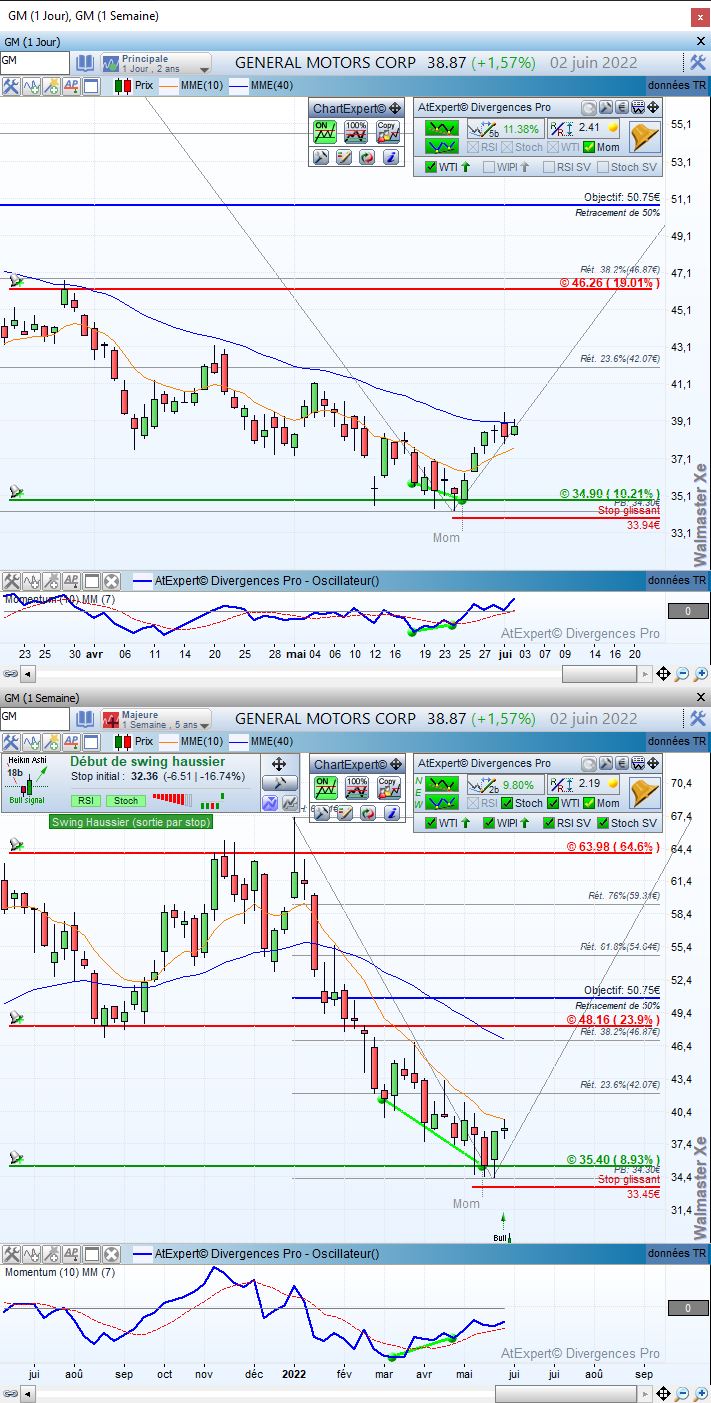
Task: Open tools wrench icon on weekly chart header
Action: (x=698, y=718)
